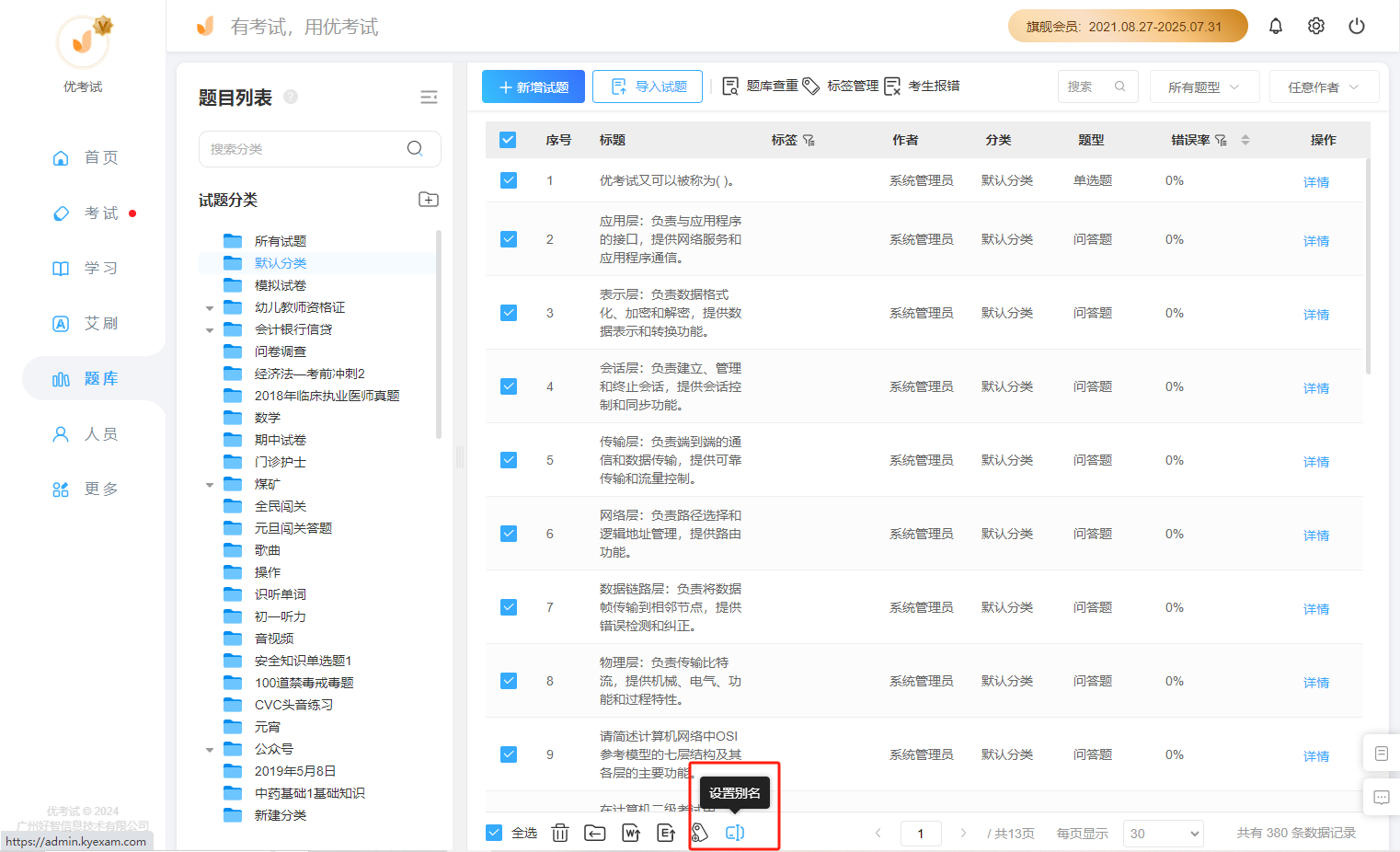Uncheck the checkbox for row 7
The image size is (1400, 852).
click(x=509, y=607)
